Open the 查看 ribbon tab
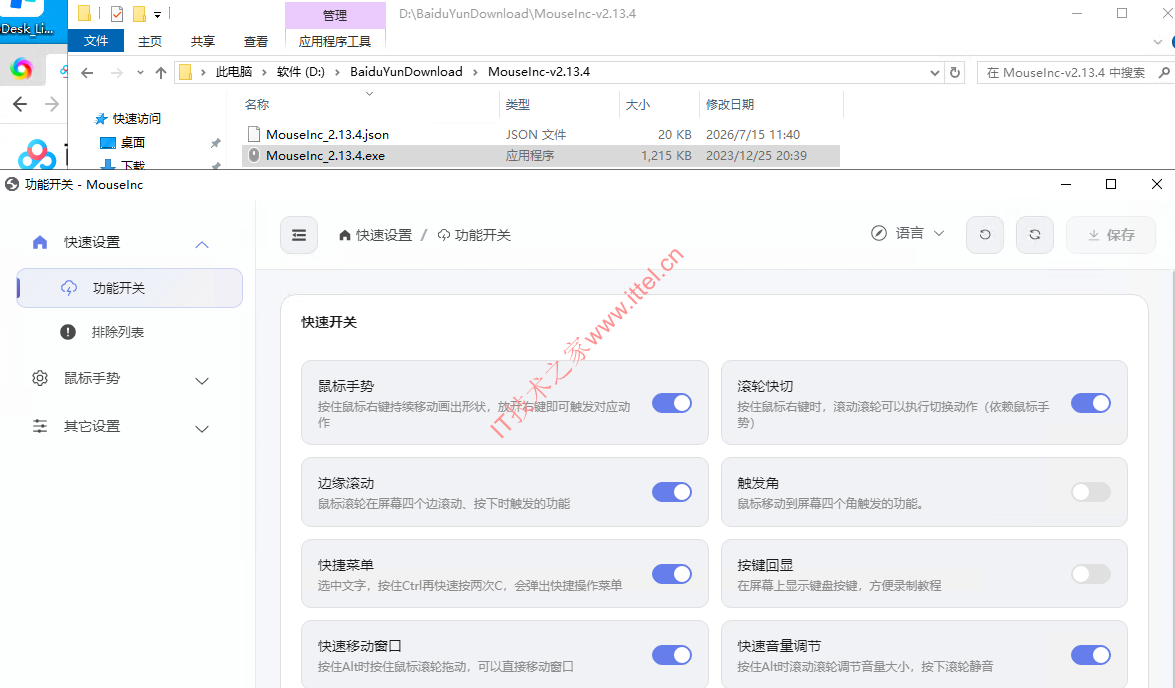 tap(256, 41)
